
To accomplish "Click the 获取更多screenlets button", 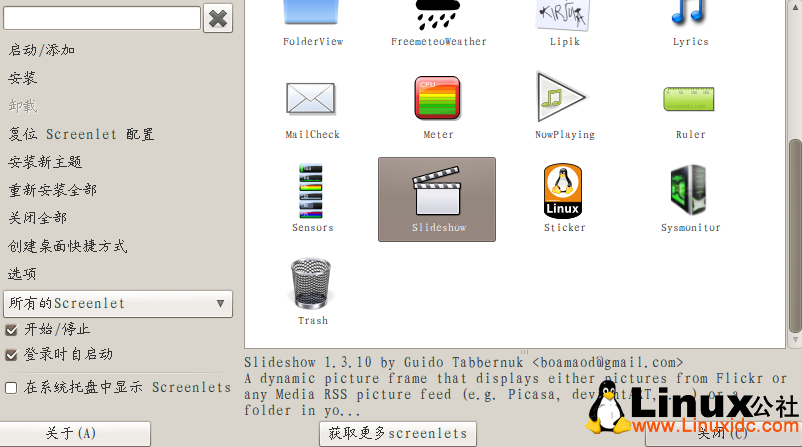I will point(398,433).
